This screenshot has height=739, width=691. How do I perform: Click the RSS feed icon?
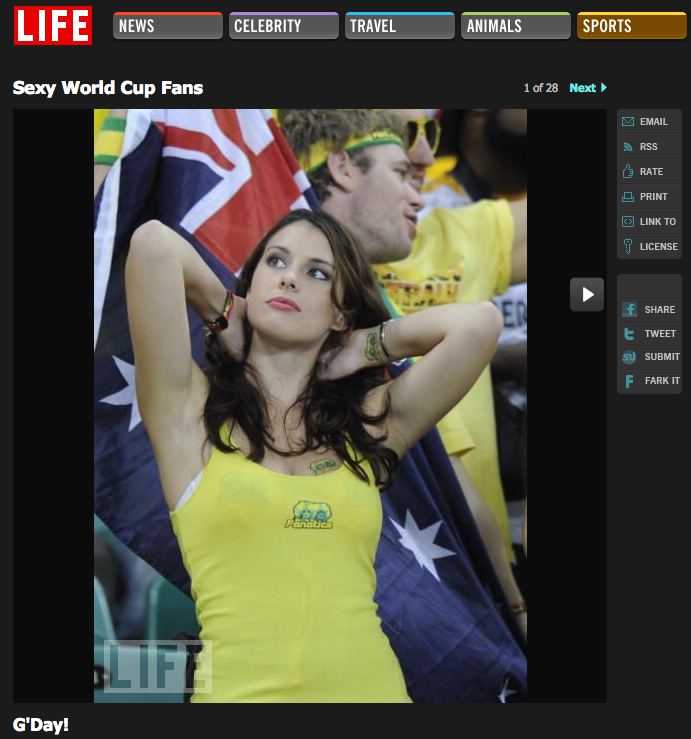tap(628, 147)
